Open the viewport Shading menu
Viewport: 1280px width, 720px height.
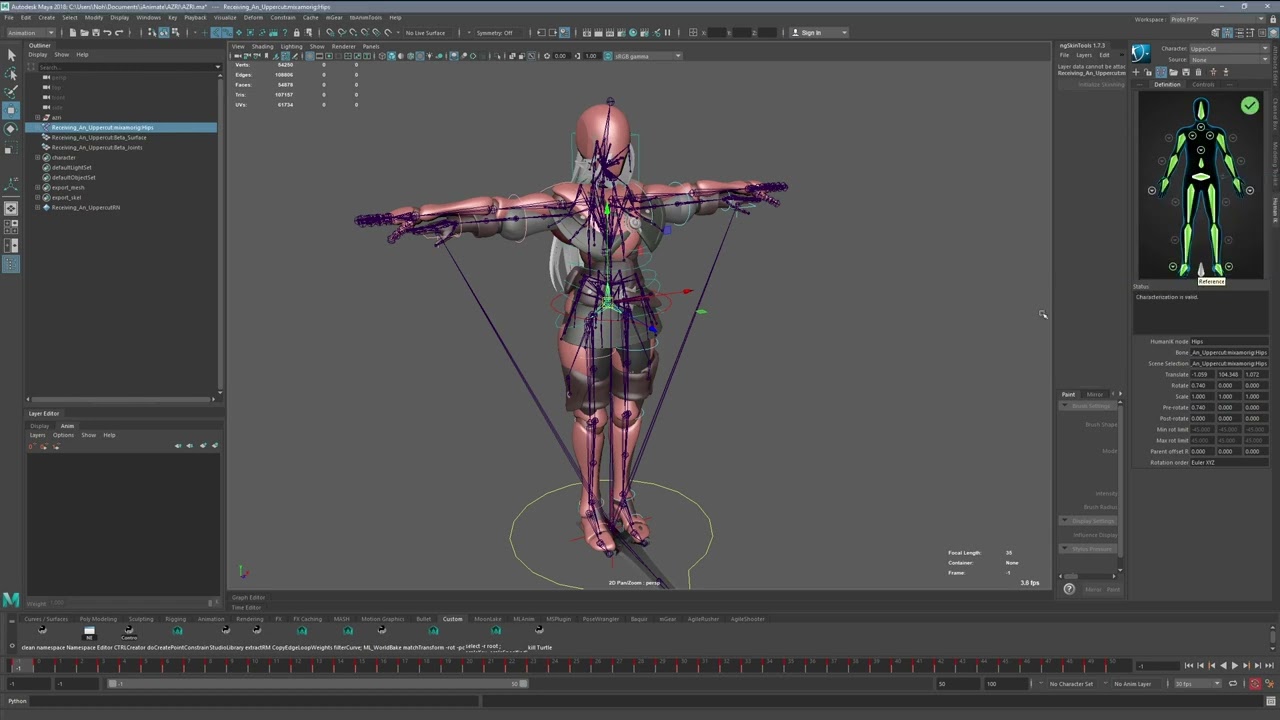(x=262, y=46)
